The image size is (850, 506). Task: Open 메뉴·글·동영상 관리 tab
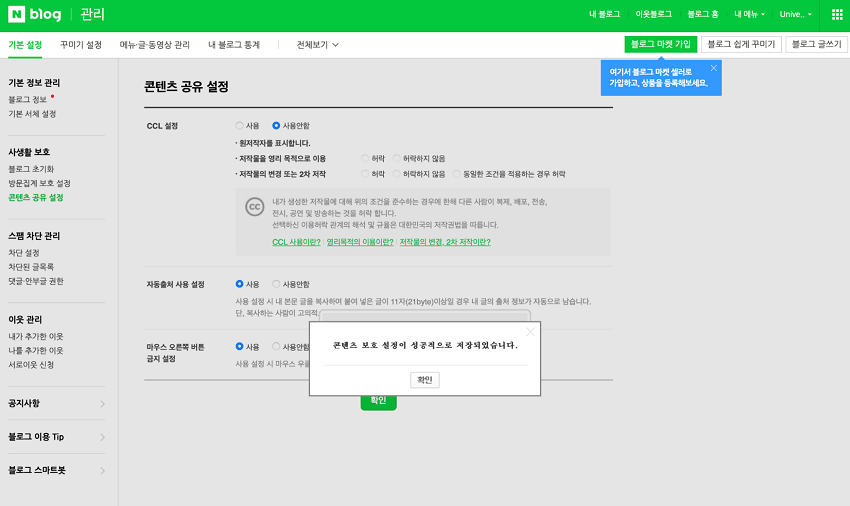(x=154, y=45)
